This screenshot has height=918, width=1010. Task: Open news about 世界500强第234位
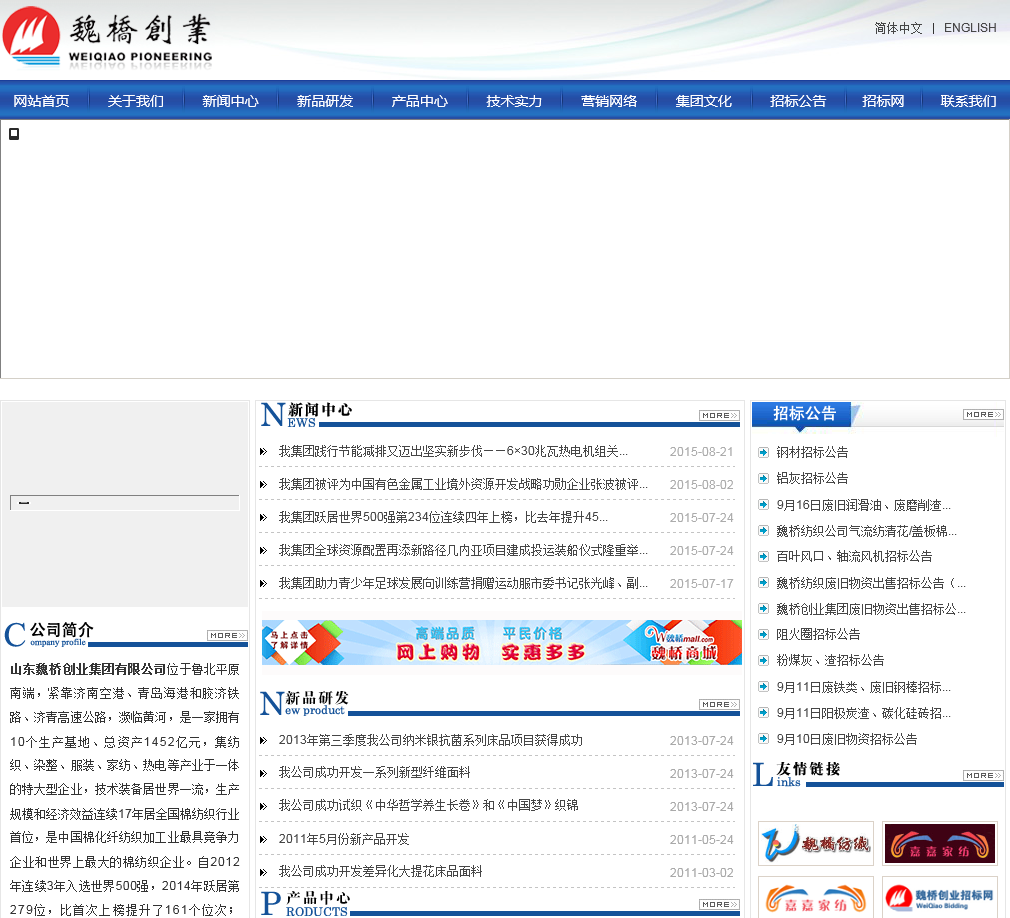tap(443, 517)
